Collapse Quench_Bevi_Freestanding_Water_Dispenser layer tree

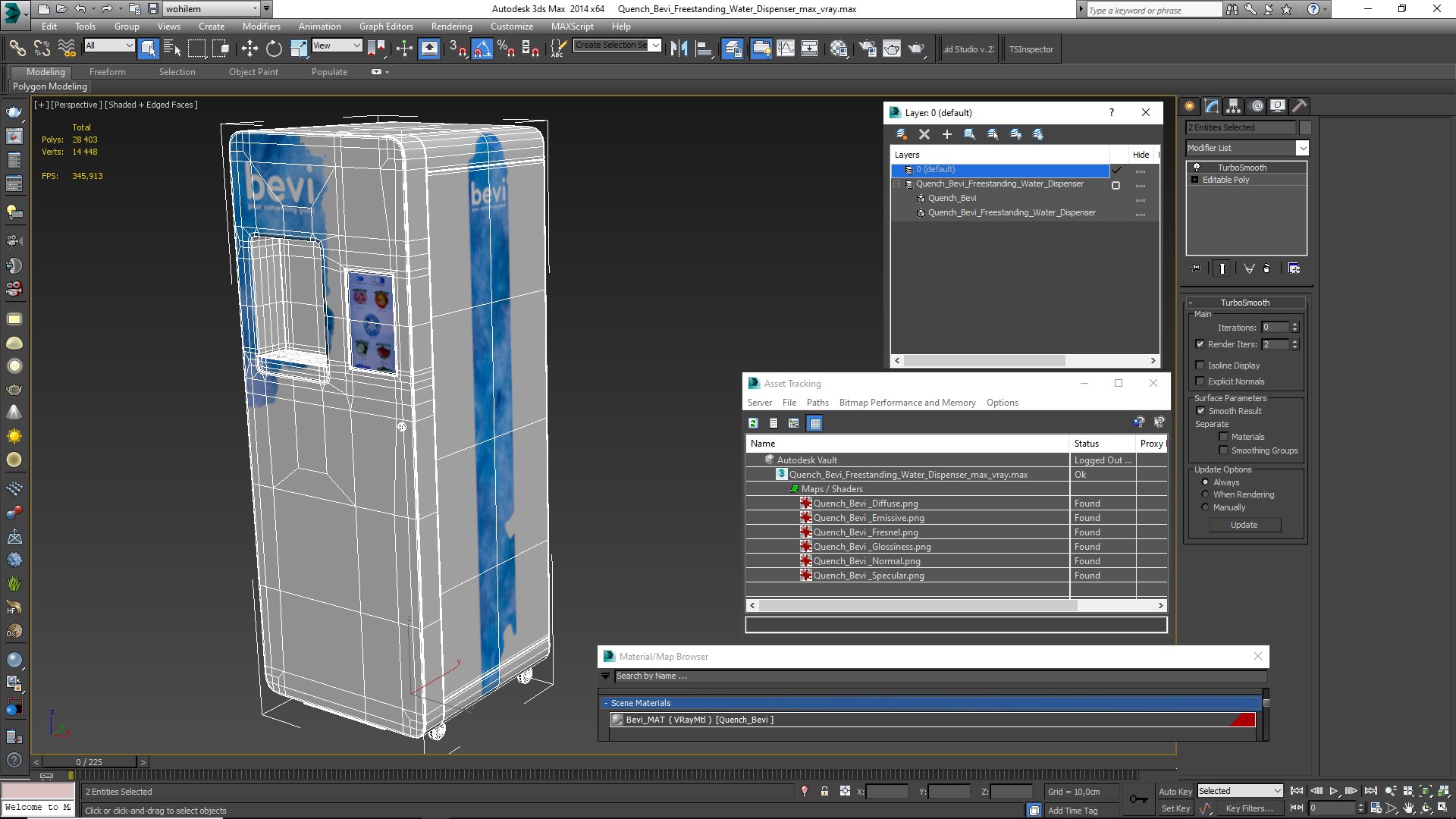pyautogui.click(x=897, y=184)
